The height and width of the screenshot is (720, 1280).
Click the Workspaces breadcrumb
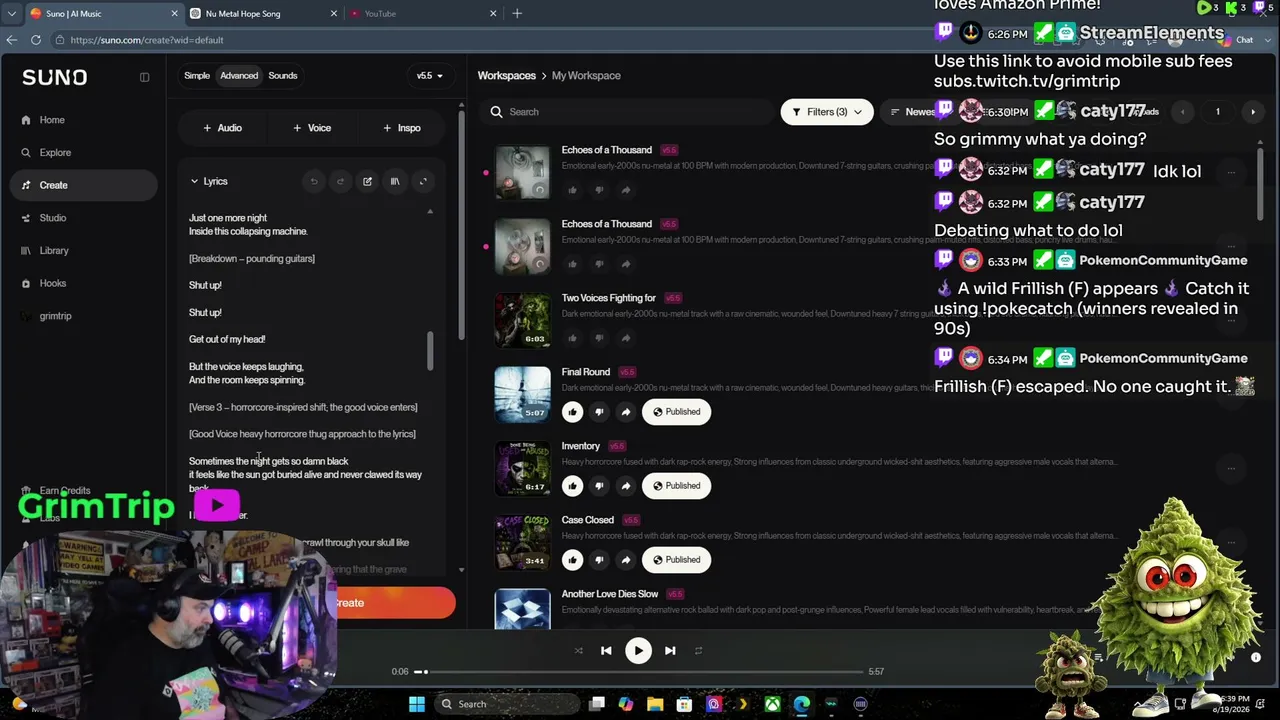(x=507, y=76)
